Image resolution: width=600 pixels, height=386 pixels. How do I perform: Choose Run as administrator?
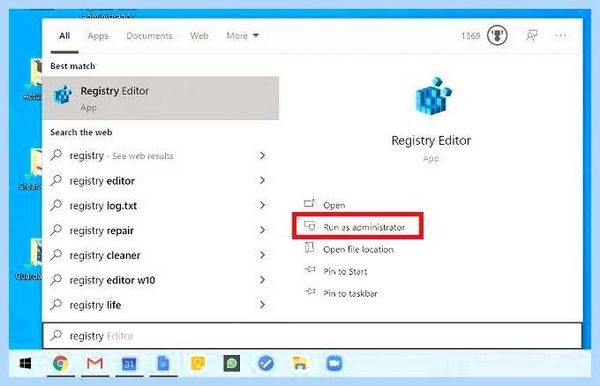[357, 226]
